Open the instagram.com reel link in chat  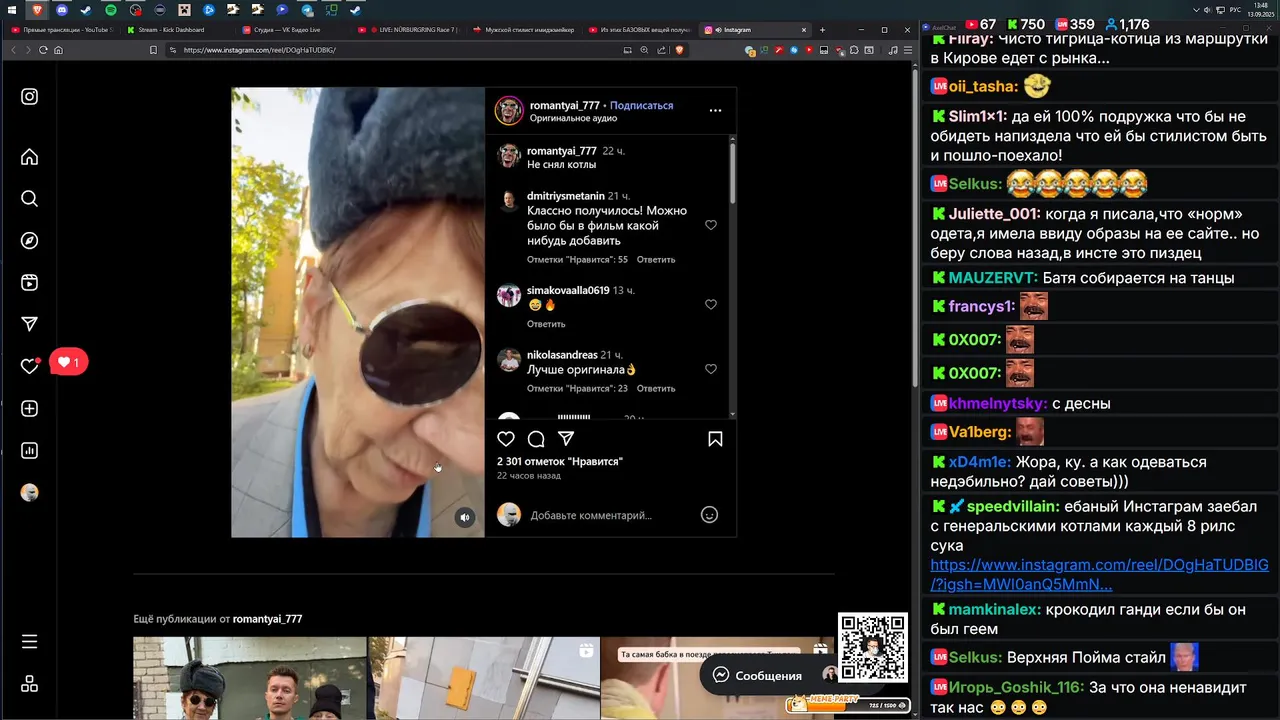click(1098, 575)
